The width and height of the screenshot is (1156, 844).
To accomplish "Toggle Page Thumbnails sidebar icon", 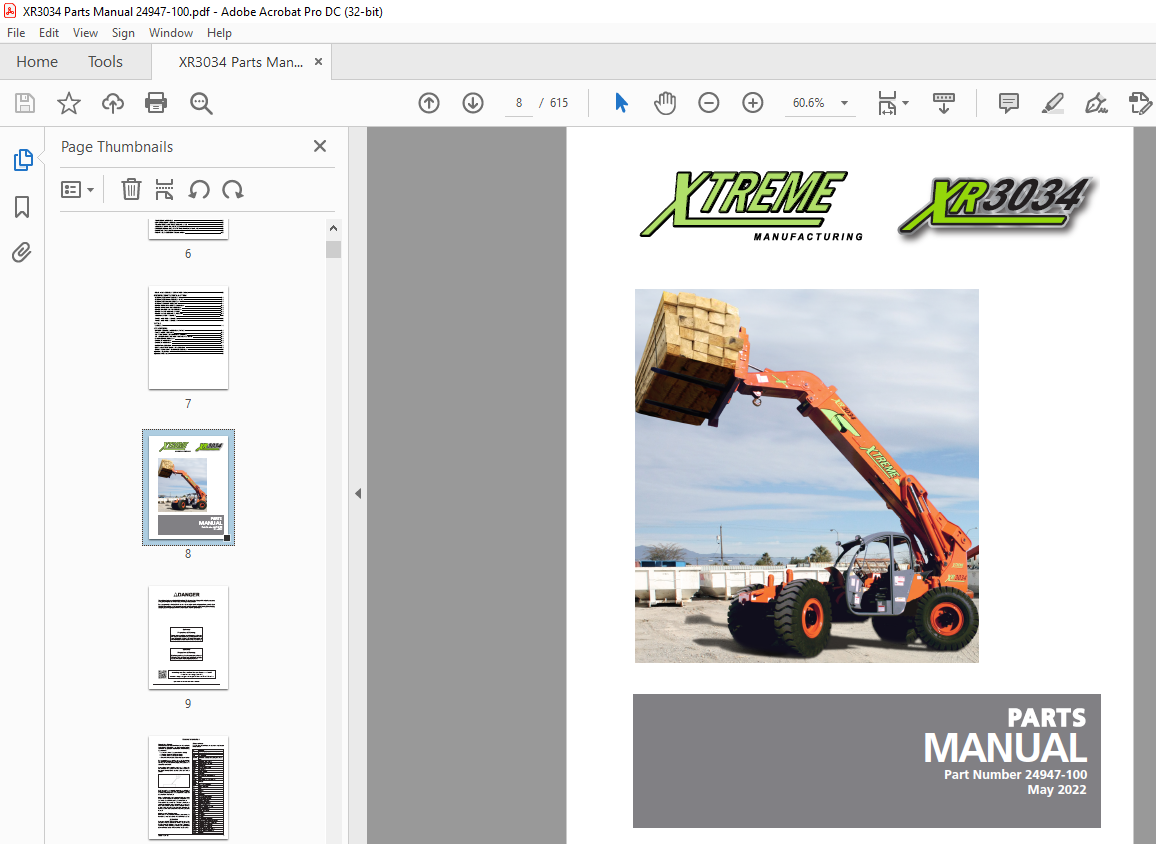I will click(23, 160).
